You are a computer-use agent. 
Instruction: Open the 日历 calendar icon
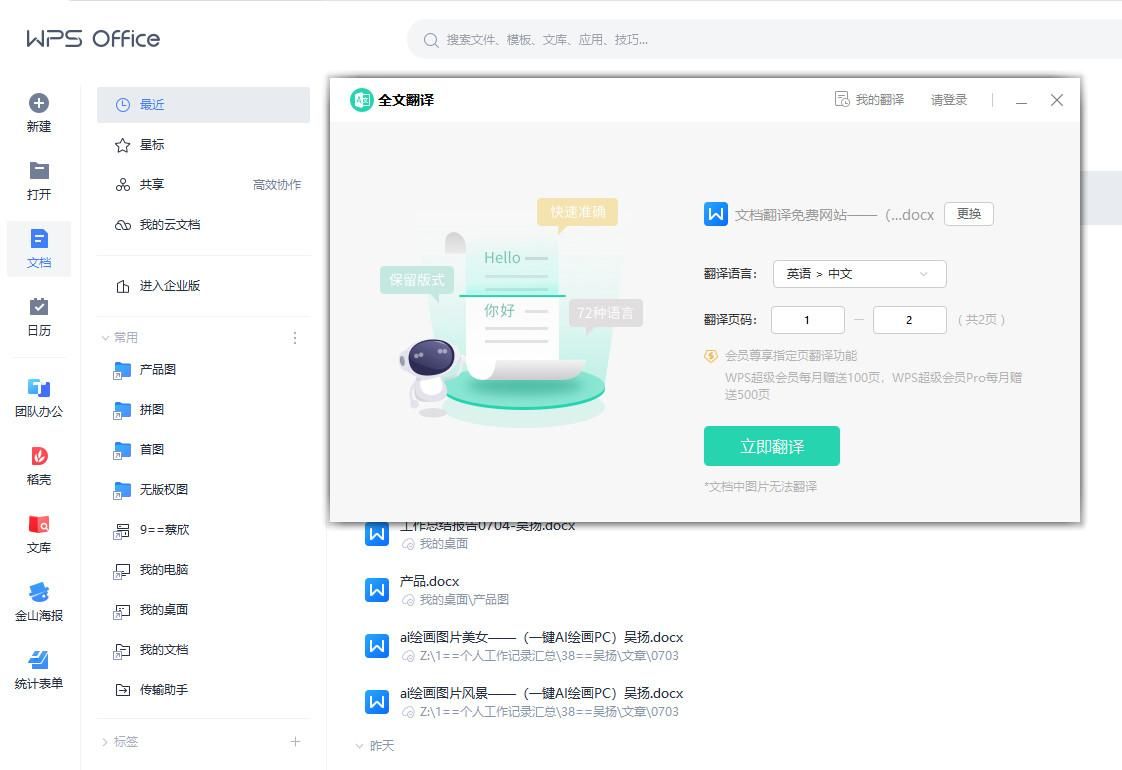[39, 306]
